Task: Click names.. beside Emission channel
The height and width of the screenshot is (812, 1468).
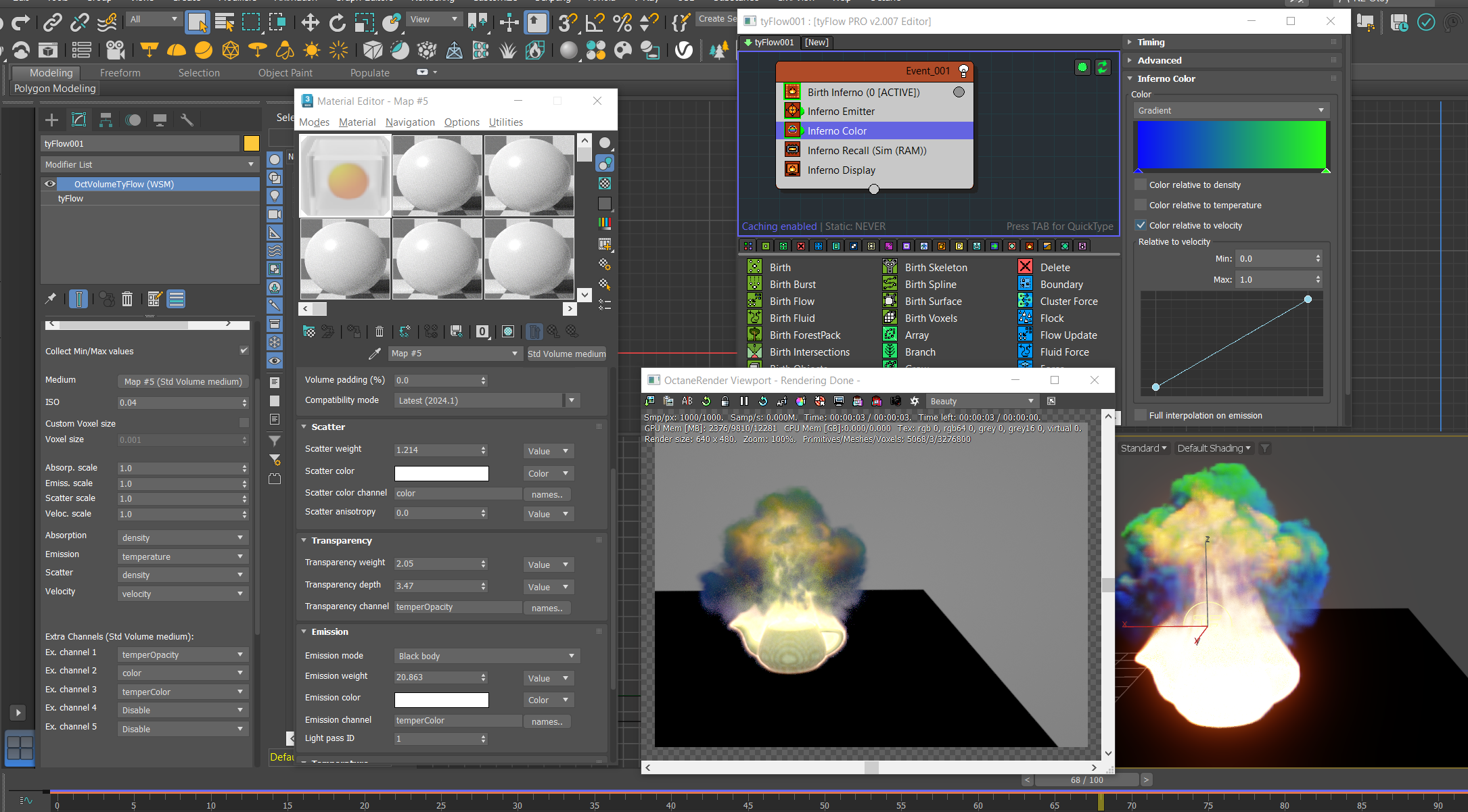Action: point(547,721)
